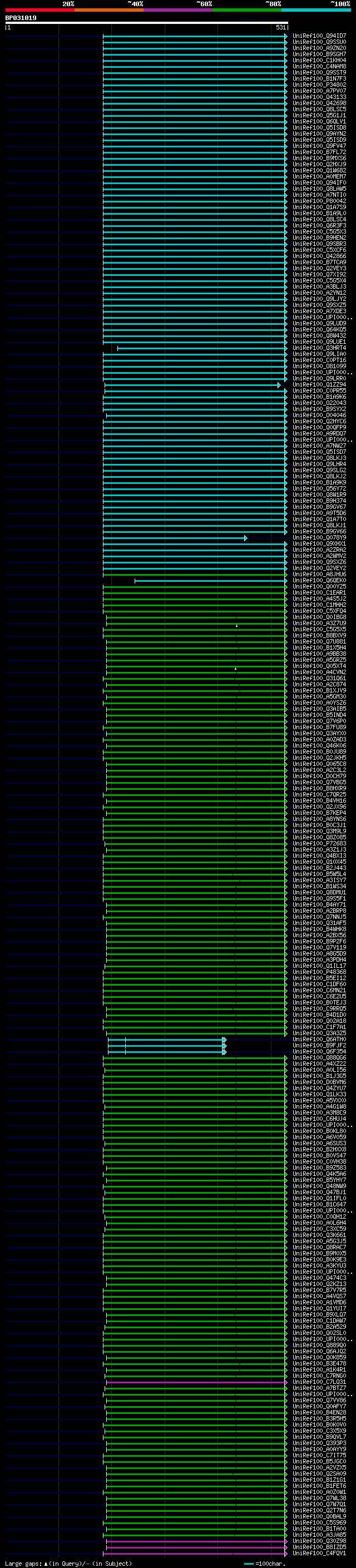
Task: Click the UniRef100_Q9SSU0 label
Action: tap(319, 42)
